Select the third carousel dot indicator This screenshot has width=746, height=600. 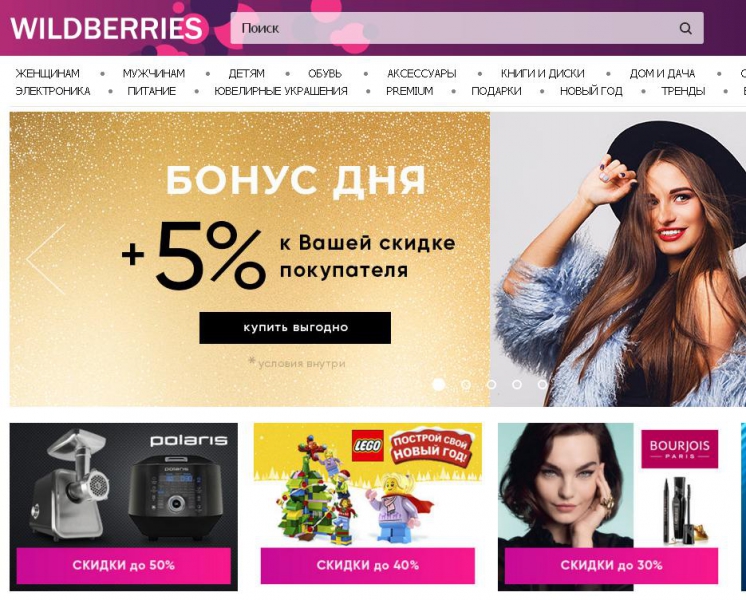[x=491, y=384]
